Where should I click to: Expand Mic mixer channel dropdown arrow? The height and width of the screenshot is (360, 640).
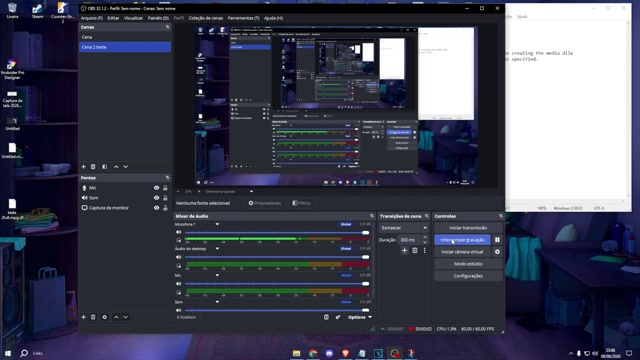tap(217, 275)
